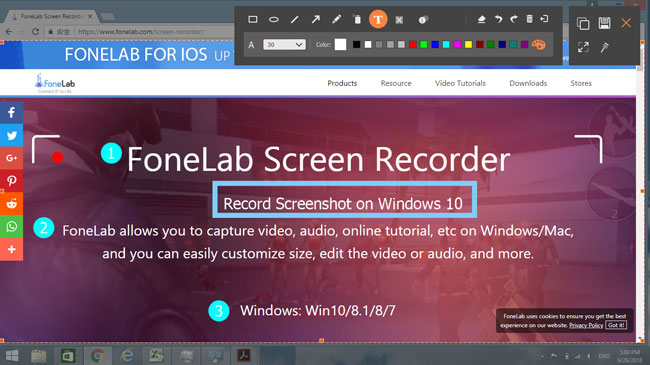
Task: Open Chrome from the taskbar
Action: pos(97,356)
